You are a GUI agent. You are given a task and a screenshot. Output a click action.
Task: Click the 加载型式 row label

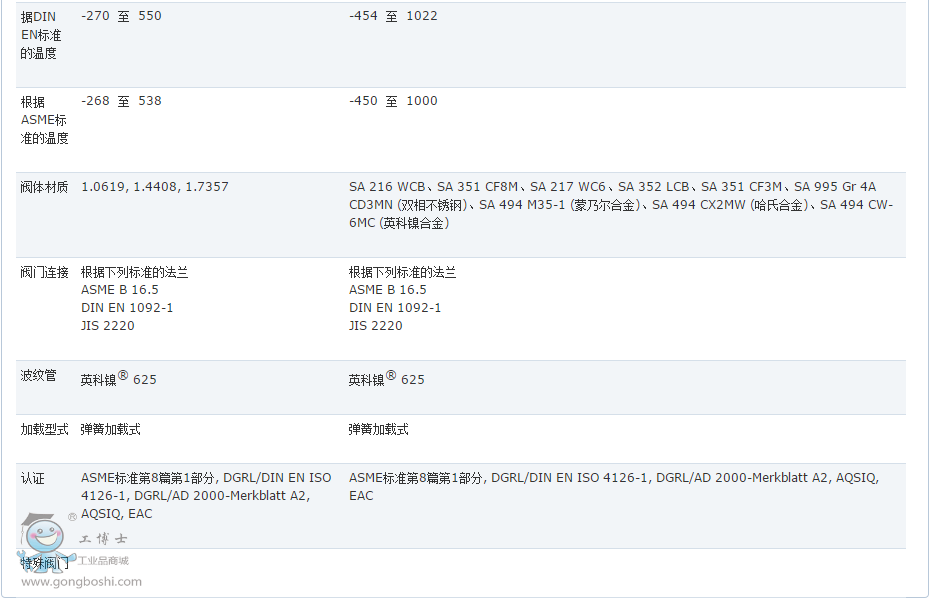point(45,429)
